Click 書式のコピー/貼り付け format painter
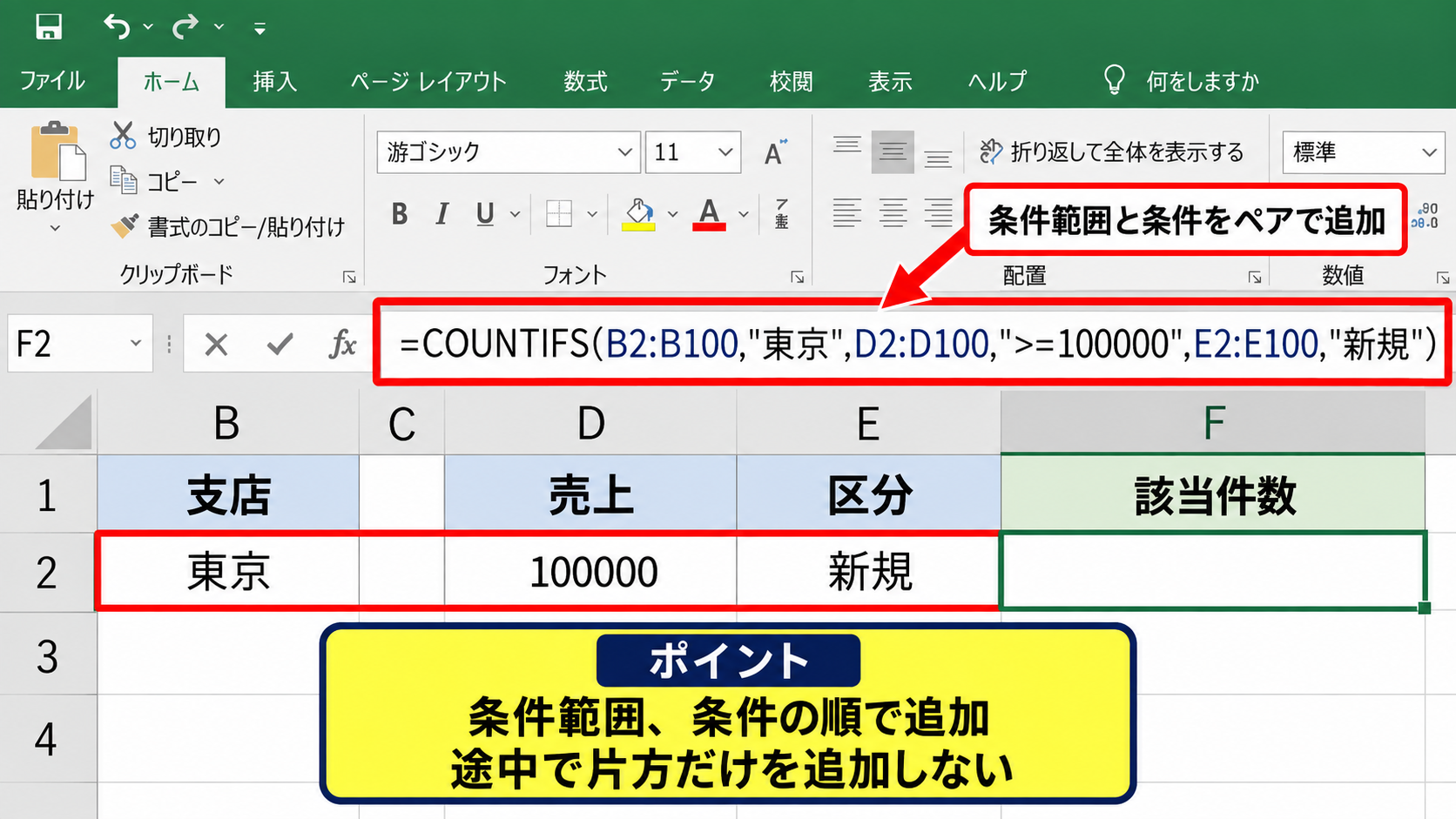The height and width of the screenshot is (819, 1456). pos(228,227)
